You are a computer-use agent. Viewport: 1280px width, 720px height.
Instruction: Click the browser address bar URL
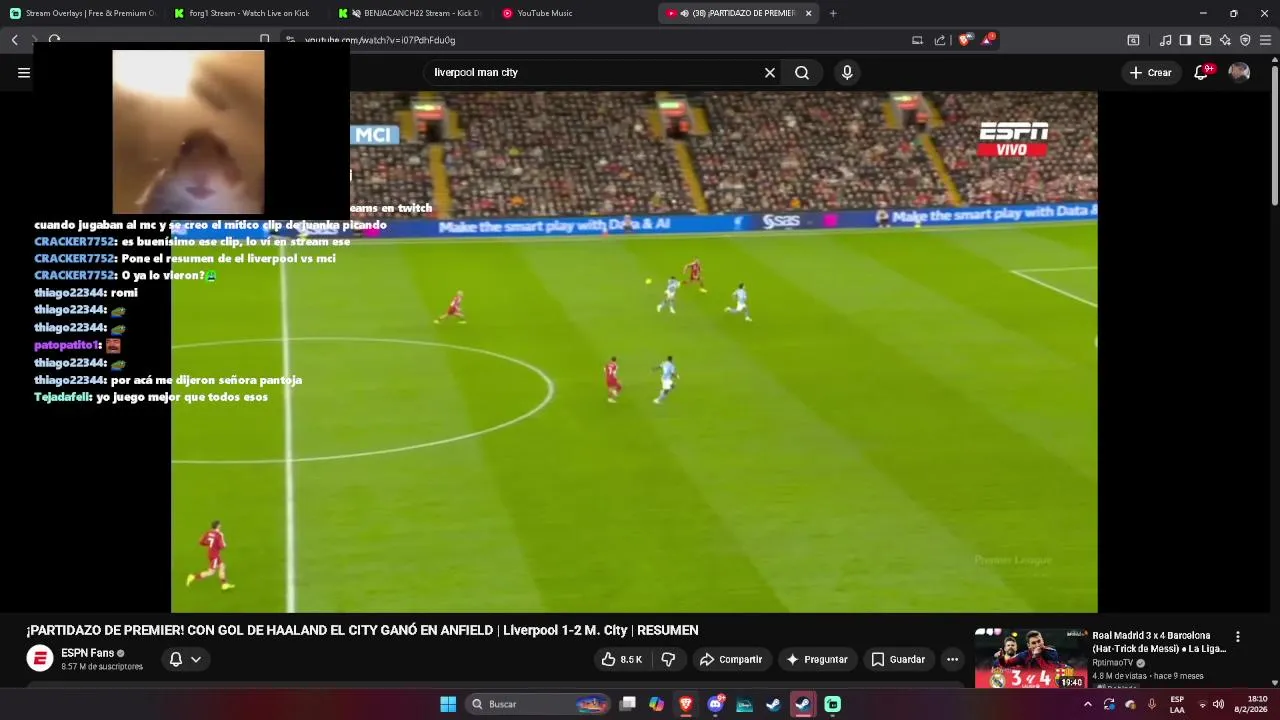[380, 40]
